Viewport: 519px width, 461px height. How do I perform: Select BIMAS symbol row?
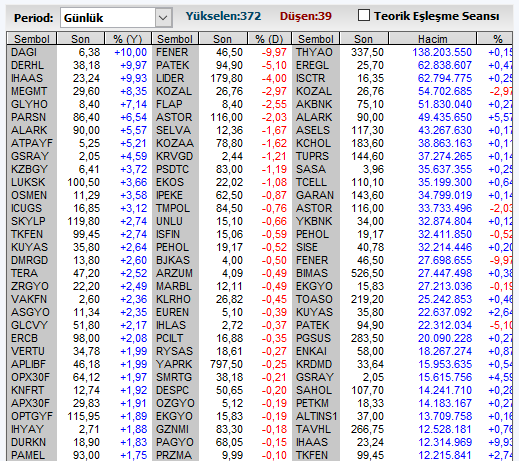[312, 273]
